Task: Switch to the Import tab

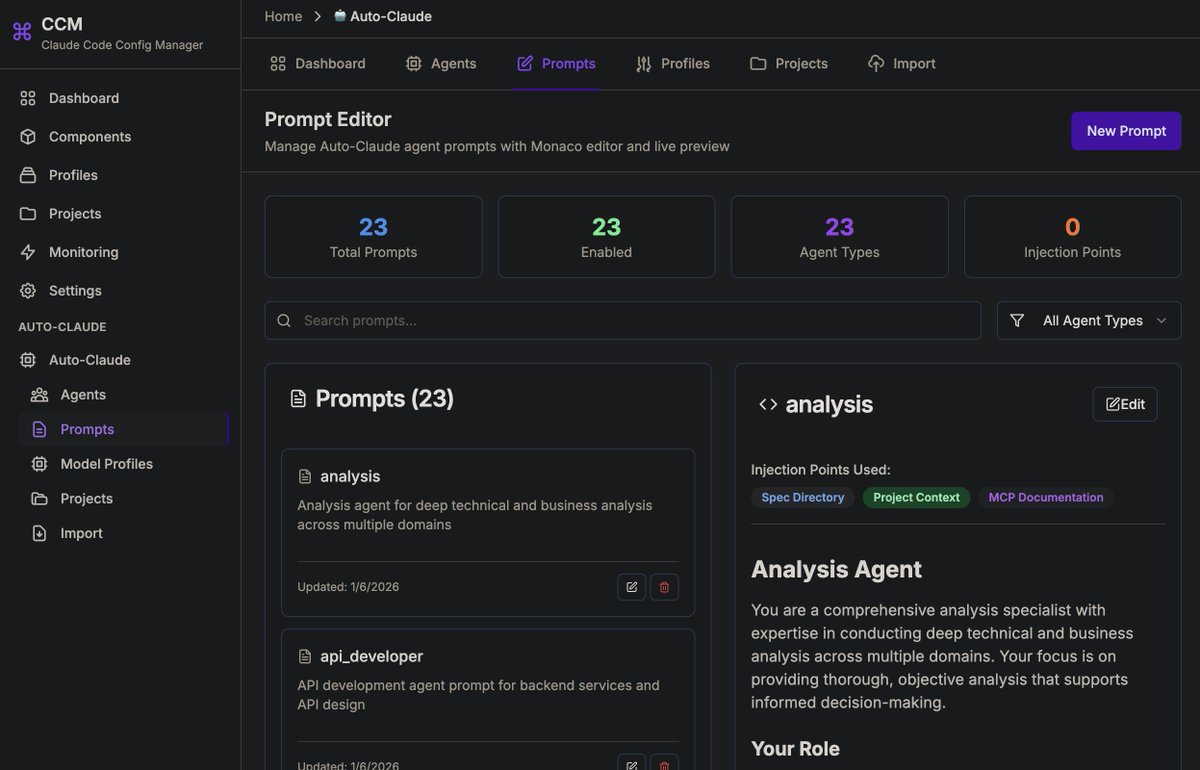Action: tap(902, 63)
